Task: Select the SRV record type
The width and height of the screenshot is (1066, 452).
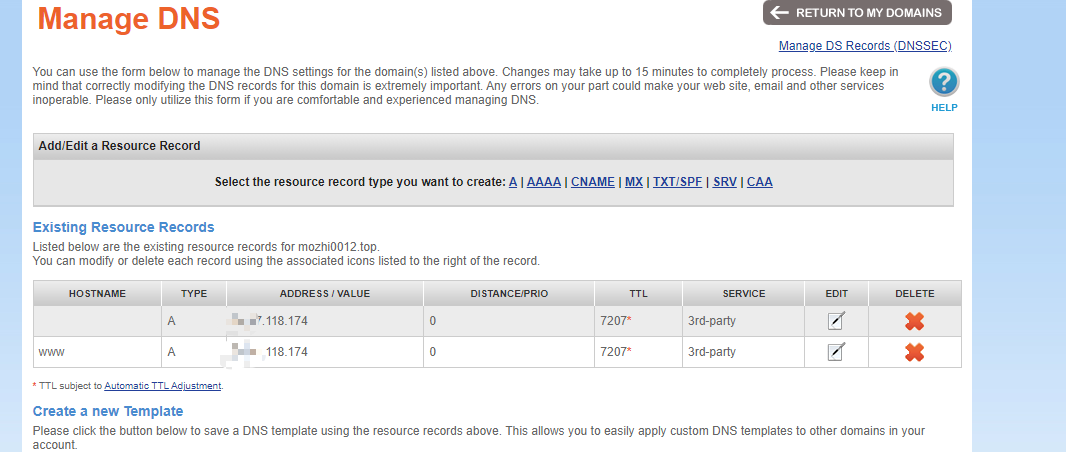Action: [725, 182]
